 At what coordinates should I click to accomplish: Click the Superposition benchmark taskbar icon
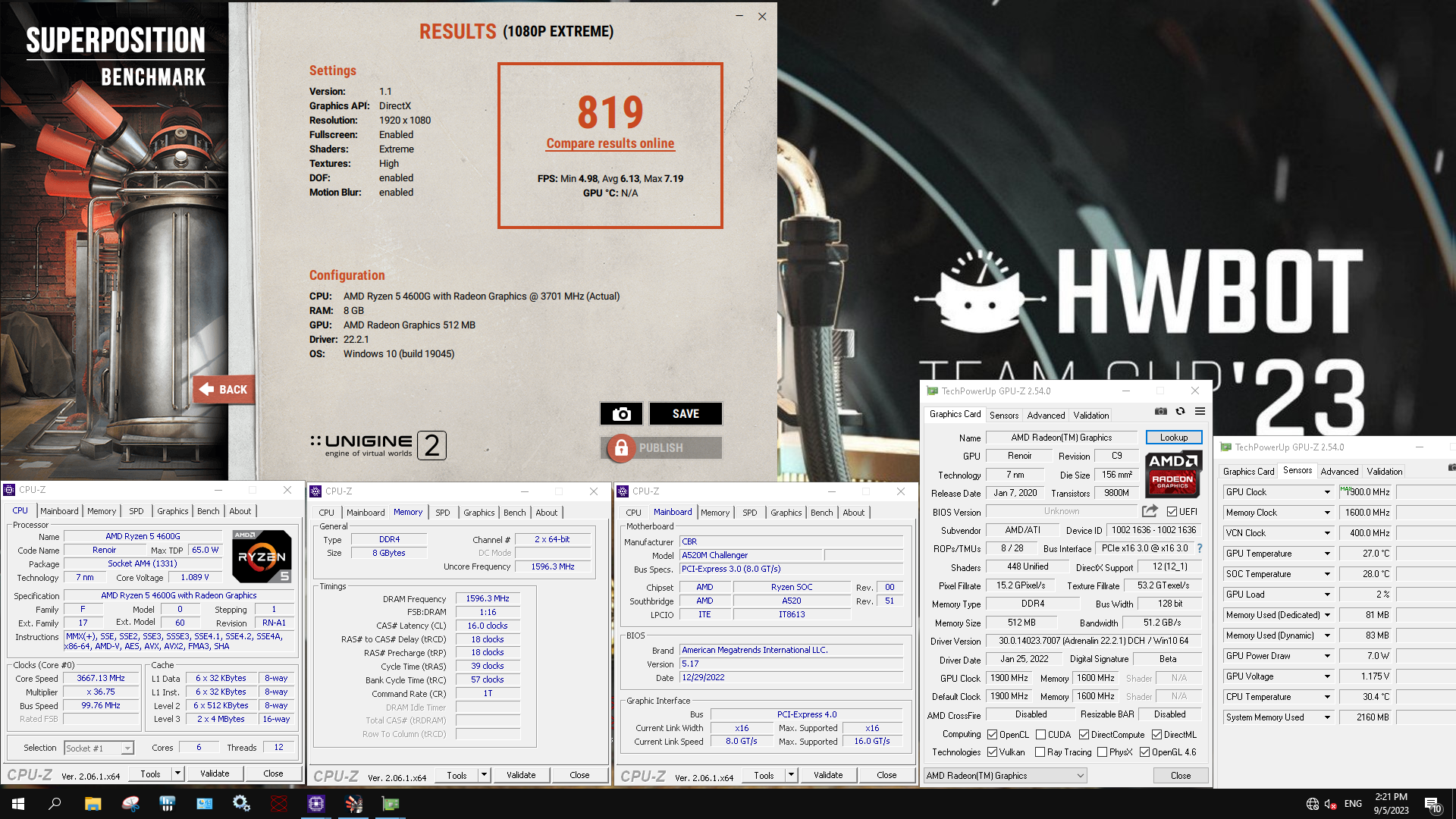tap(353, 804)
